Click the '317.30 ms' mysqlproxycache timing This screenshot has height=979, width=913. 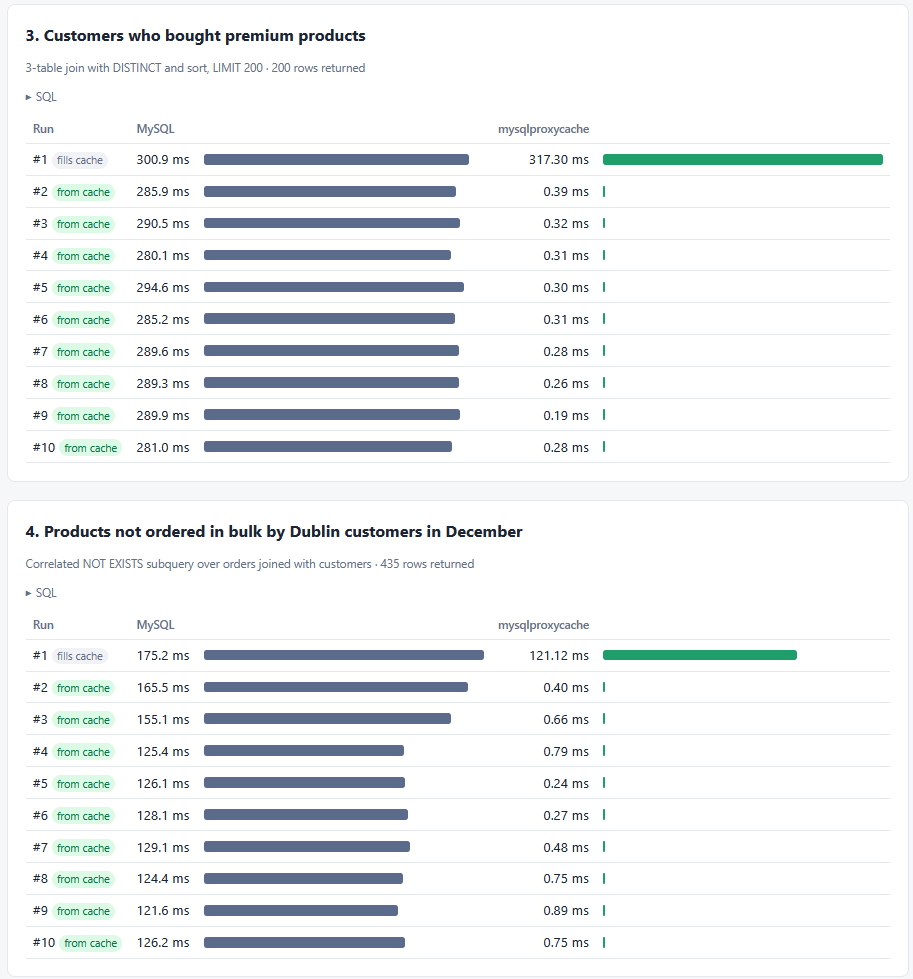pyautogui.click(x=559, y=160)
